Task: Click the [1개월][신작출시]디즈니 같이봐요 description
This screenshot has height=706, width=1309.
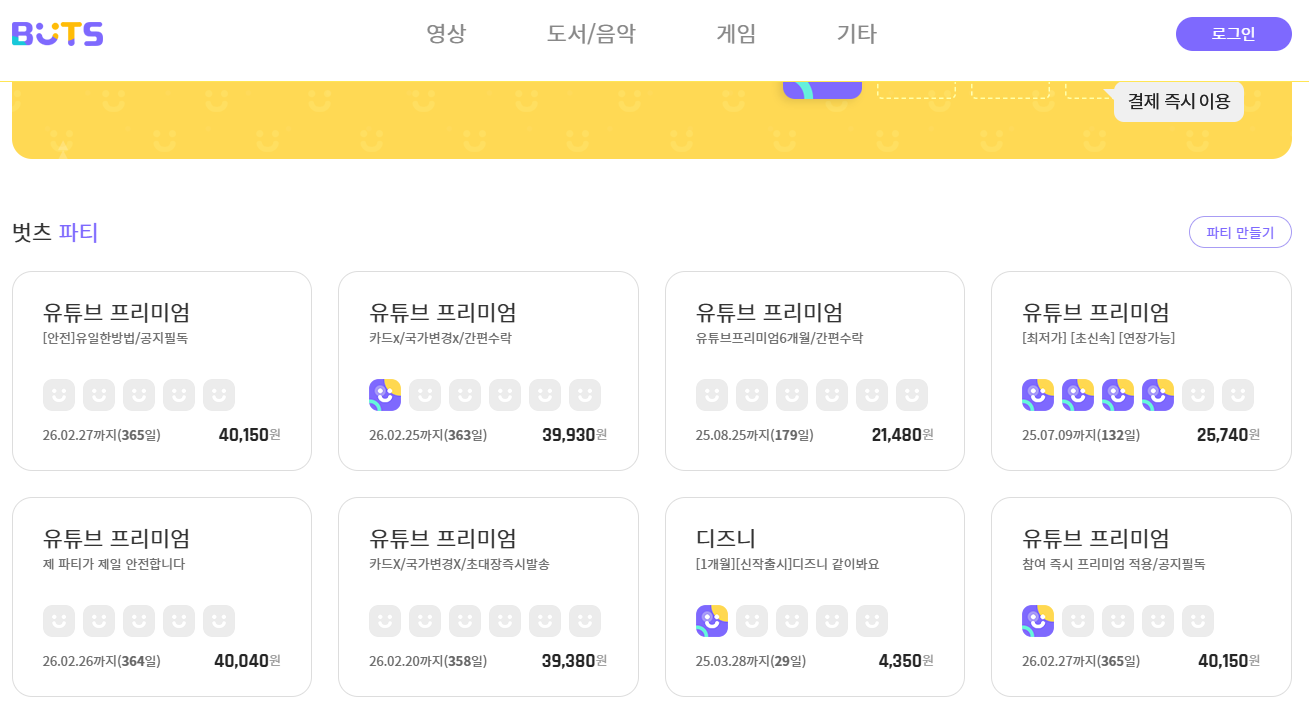Action: point(788,564)
